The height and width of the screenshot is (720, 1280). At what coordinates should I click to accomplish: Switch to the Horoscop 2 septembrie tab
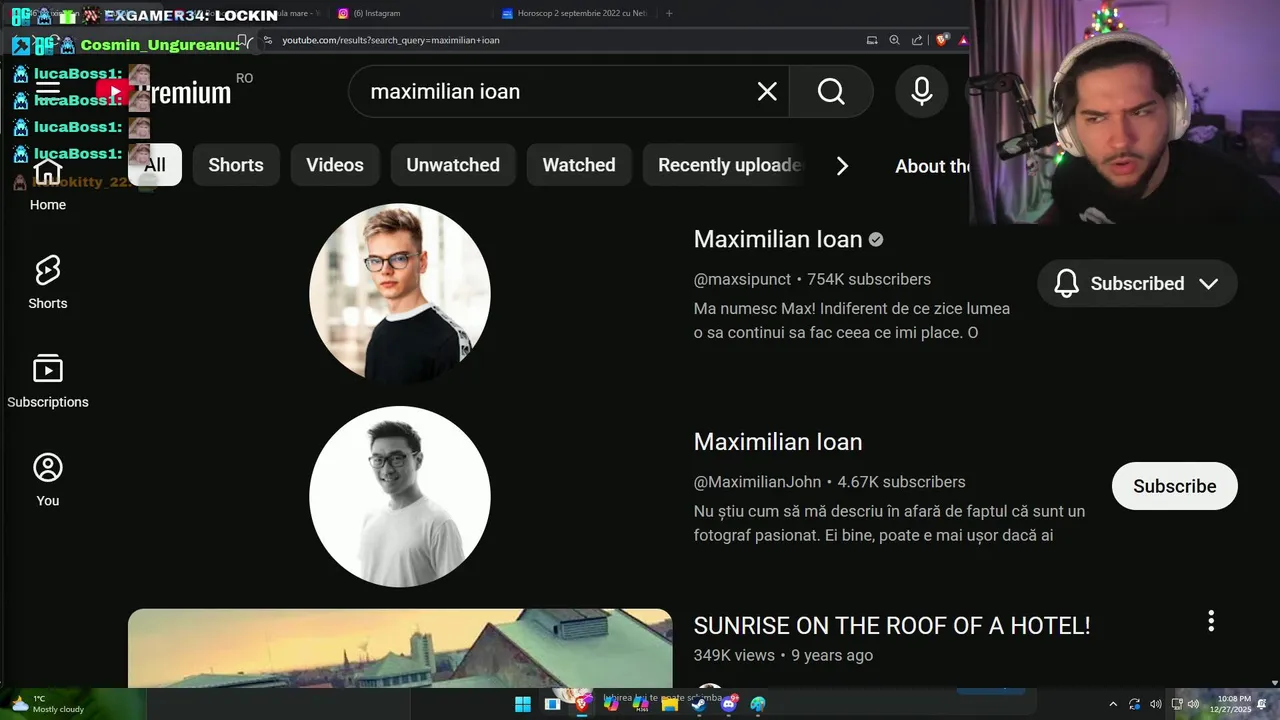pyautogui.click(x=575, y=13)
